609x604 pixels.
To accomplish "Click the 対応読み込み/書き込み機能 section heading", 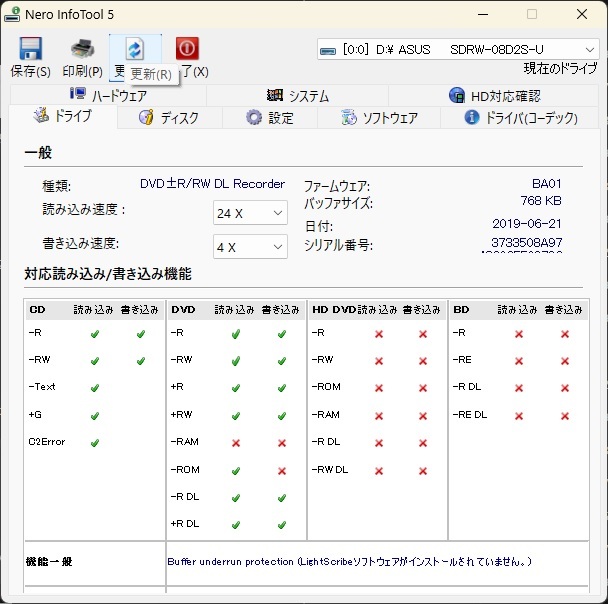I will (x=108, y=274).
